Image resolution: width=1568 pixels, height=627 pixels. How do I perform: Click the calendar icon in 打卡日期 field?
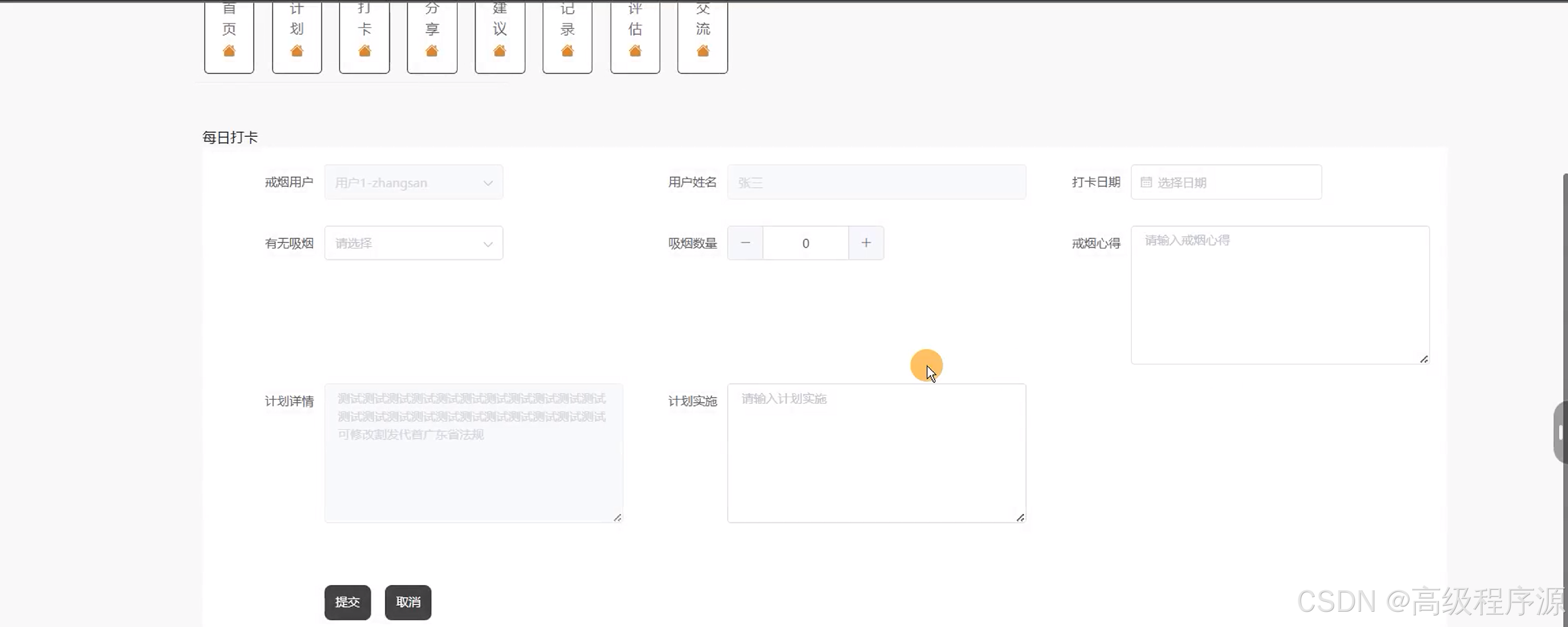(x=1146, y=182)
